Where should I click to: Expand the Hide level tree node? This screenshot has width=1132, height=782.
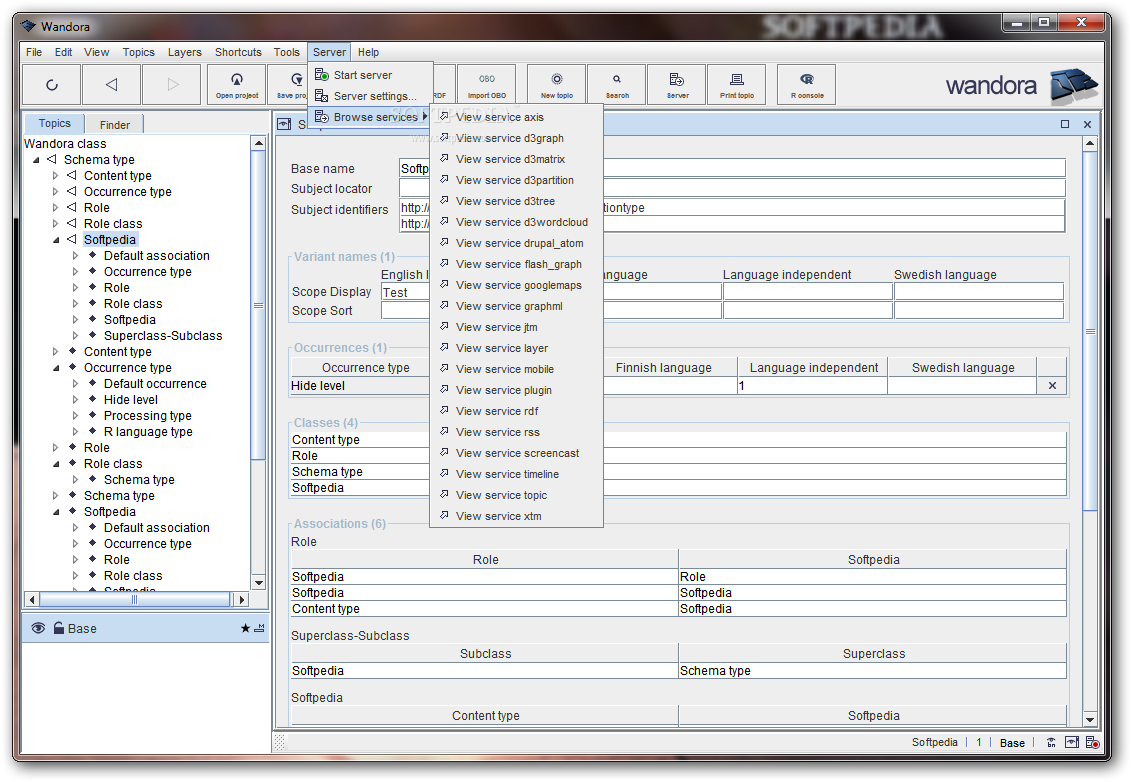(x=76, y=400)
